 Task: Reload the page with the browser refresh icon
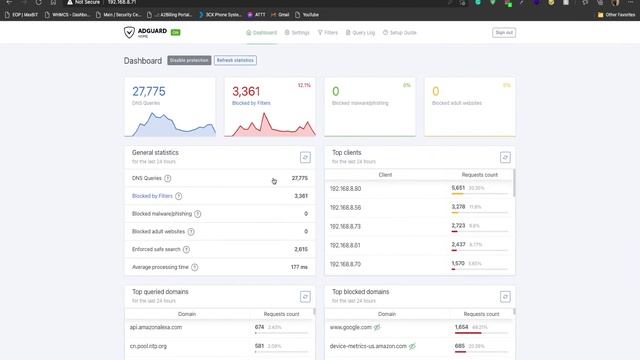coord(38,2)
